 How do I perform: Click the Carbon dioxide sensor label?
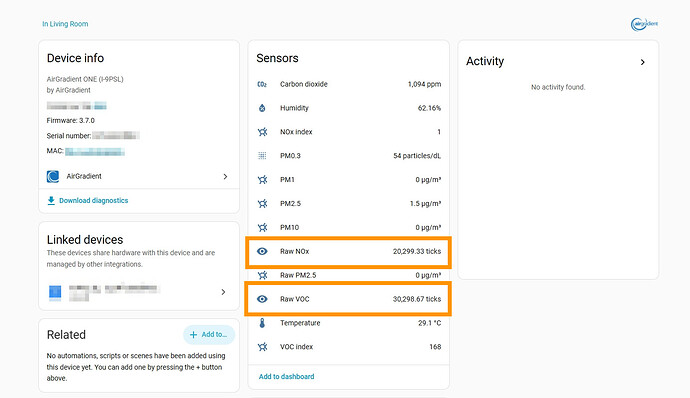(304, 84)
